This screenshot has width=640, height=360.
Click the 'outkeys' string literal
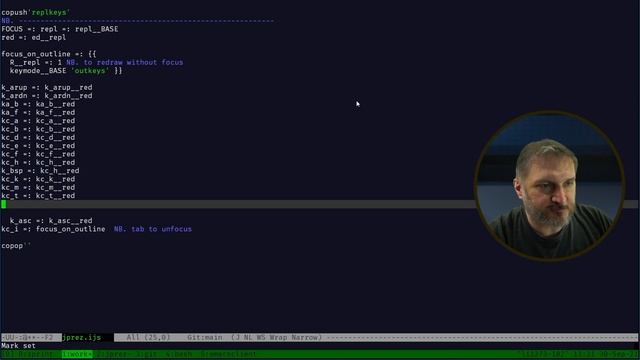pos(90,71)
